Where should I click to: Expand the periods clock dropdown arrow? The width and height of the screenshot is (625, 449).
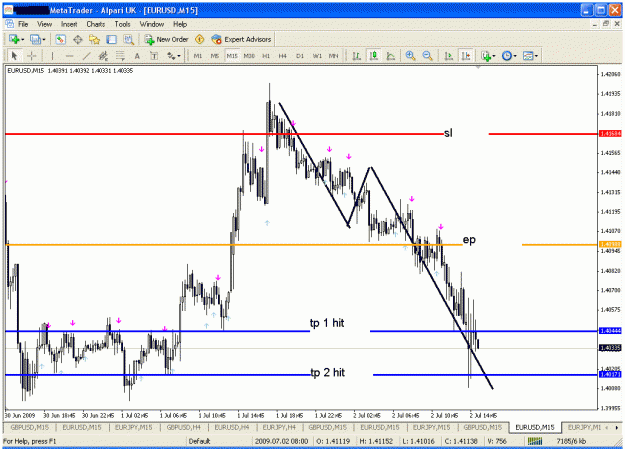(515, 56)
